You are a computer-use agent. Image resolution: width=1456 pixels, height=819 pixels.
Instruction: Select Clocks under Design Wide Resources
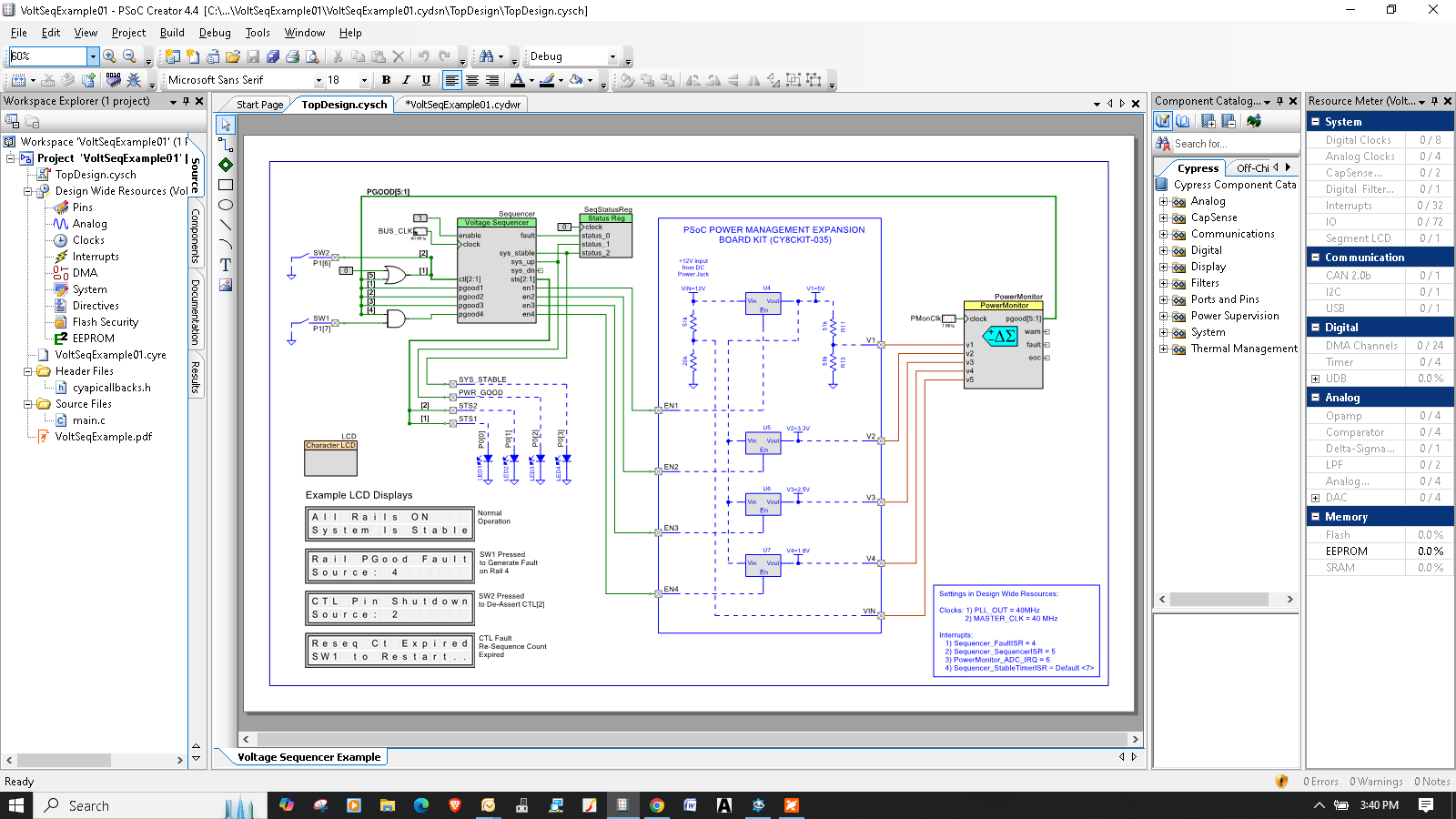coord(88,240)
